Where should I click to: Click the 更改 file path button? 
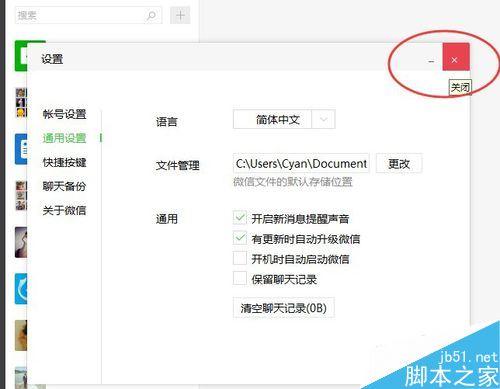pyautogui.click(x=399, y=163)
